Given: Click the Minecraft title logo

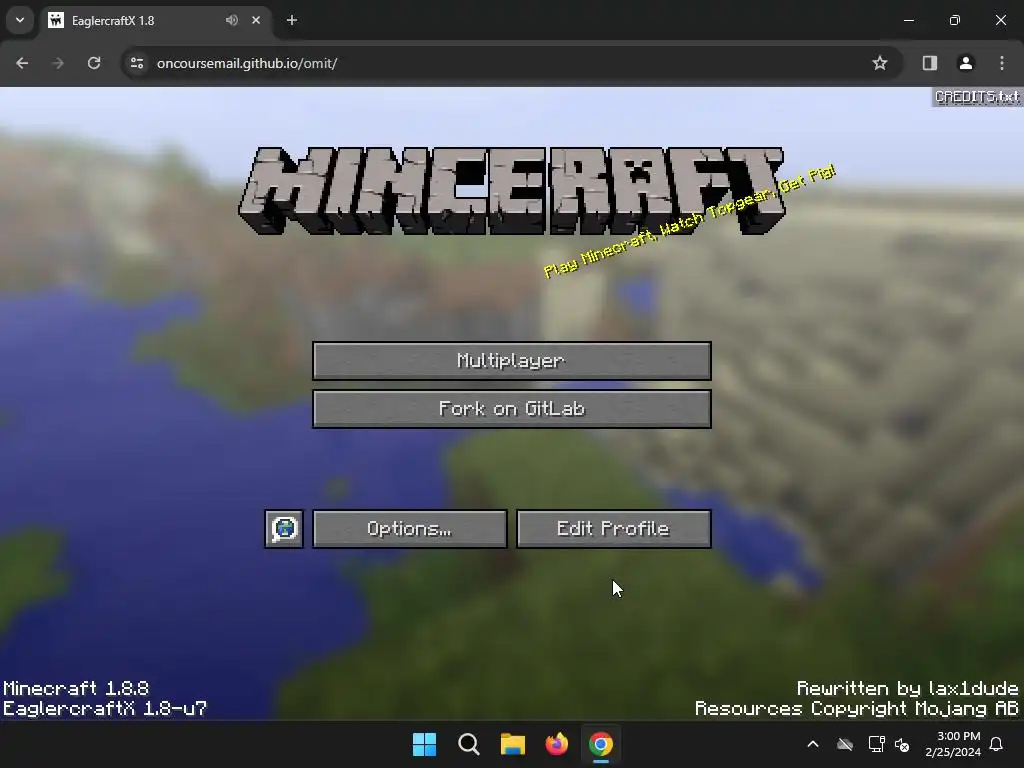Looking at the screenshot, I should pos(511,191).
